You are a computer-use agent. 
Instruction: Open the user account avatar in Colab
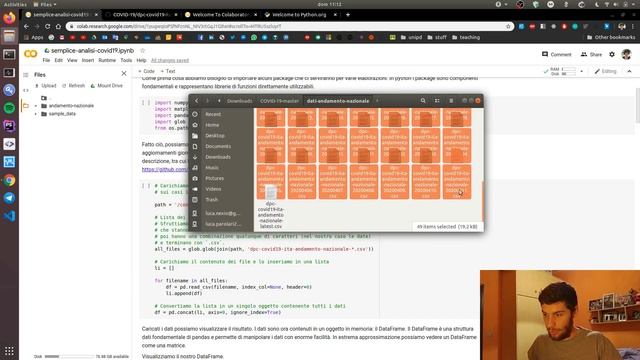point(626,54)
